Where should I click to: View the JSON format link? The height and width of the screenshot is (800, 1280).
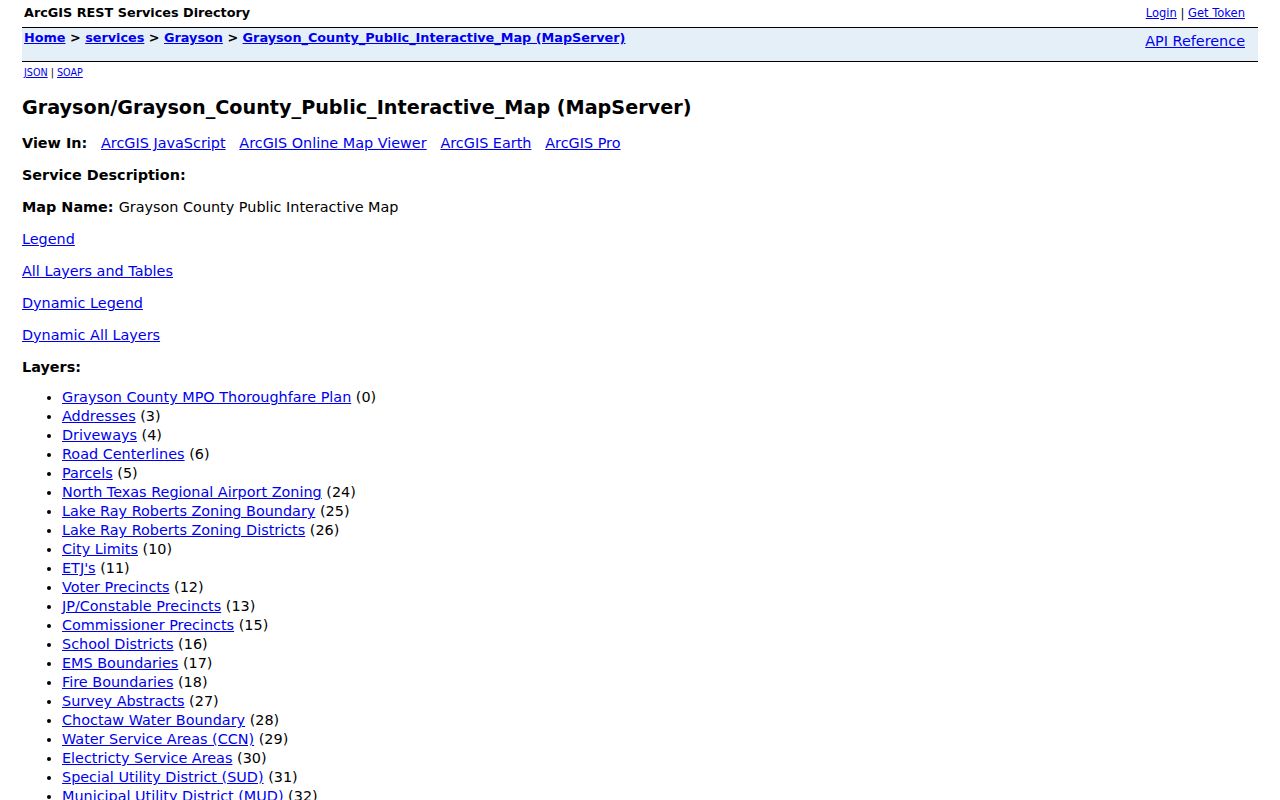pyautogui.click(x=36, y=73)
